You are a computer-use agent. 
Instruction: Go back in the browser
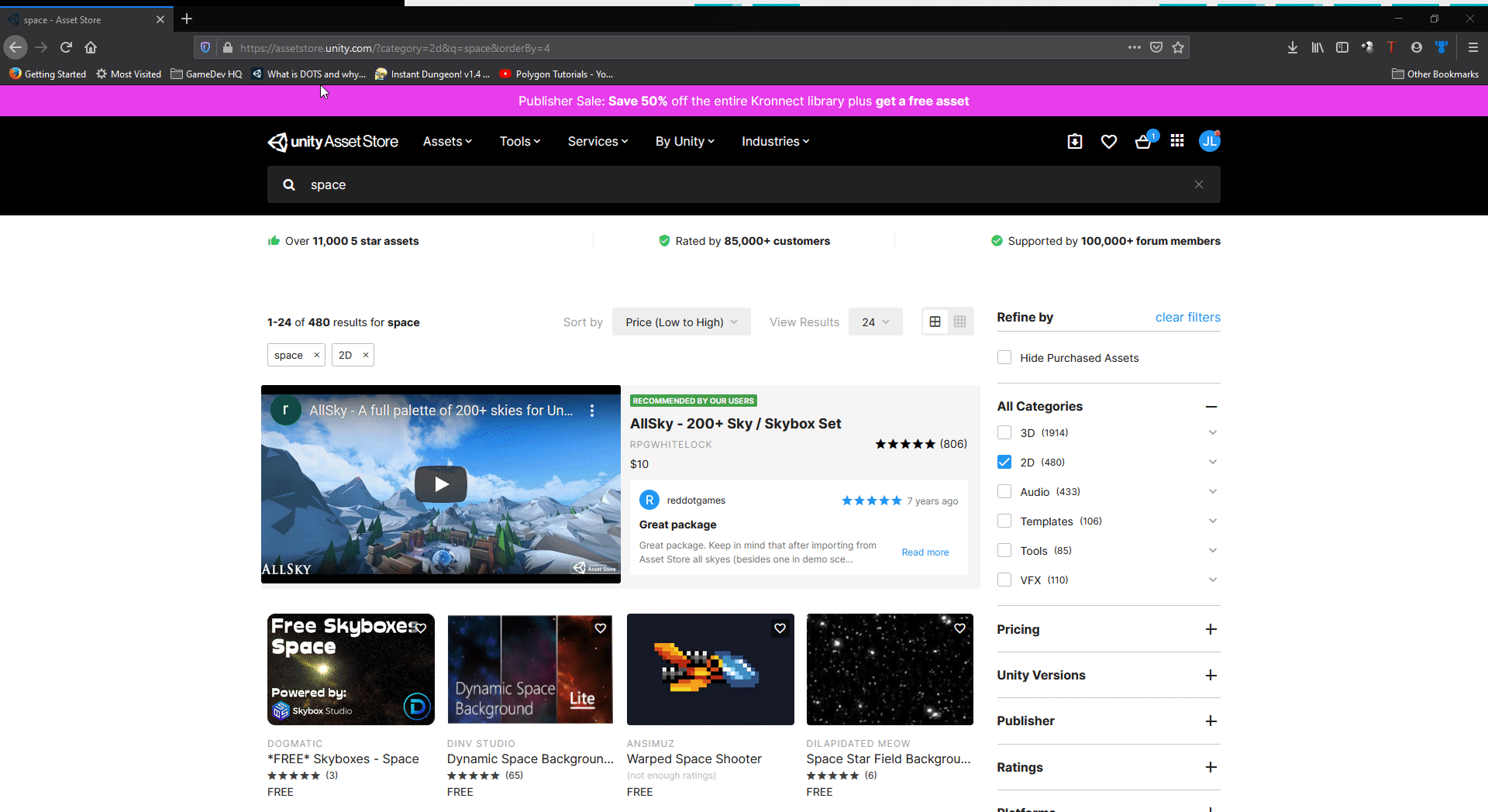(15, 47)
